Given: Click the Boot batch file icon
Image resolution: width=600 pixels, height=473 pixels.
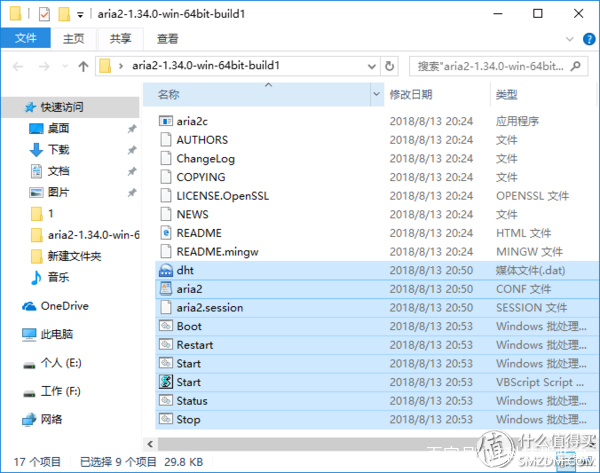Looking at the screenshot, I should tap(166, 326).
